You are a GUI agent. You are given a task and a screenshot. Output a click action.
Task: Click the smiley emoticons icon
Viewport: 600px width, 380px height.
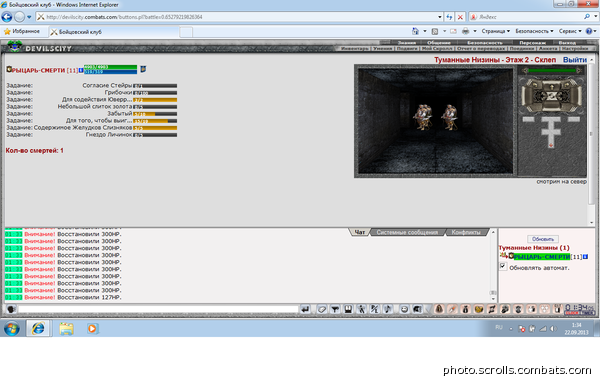(404, 309)
